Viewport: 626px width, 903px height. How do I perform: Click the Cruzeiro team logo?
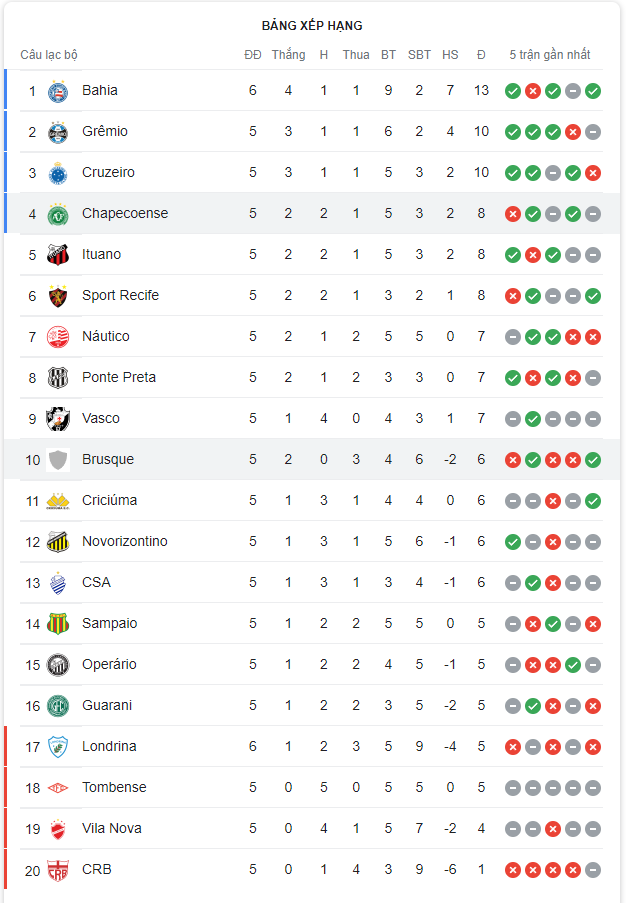click(57, 173)
